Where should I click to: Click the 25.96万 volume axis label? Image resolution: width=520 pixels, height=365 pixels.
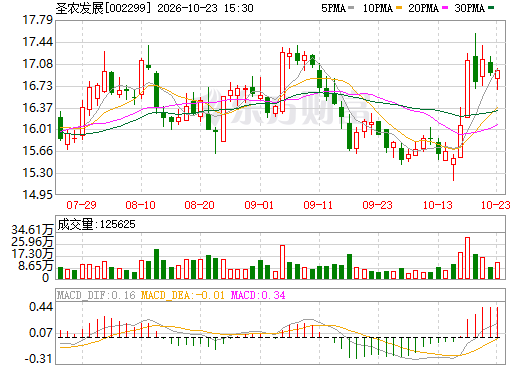pos(32,242)
